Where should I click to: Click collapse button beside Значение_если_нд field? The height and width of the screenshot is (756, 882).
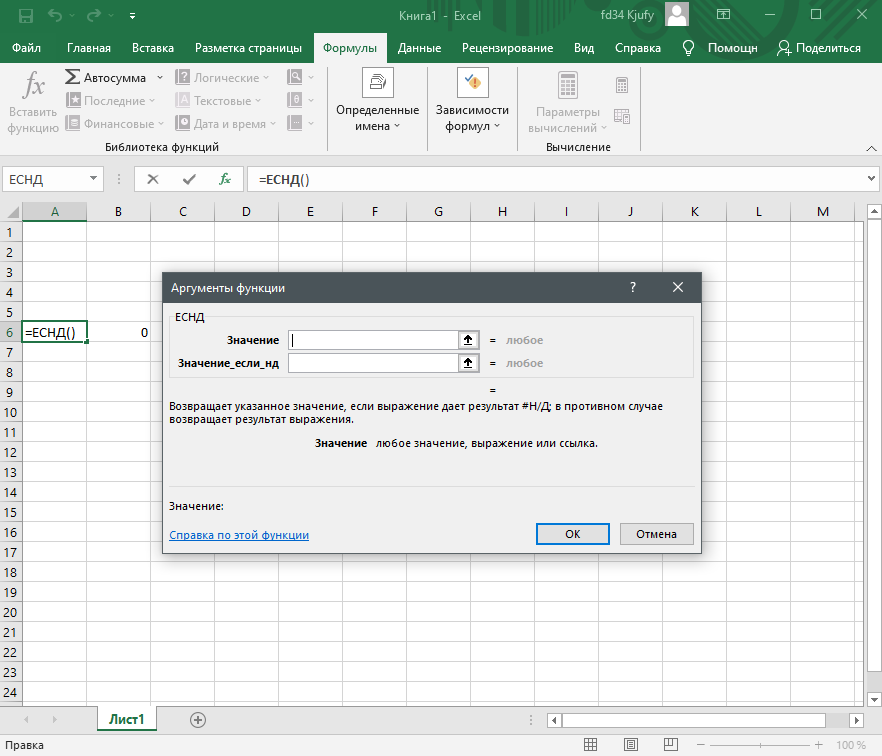(467, 363)
